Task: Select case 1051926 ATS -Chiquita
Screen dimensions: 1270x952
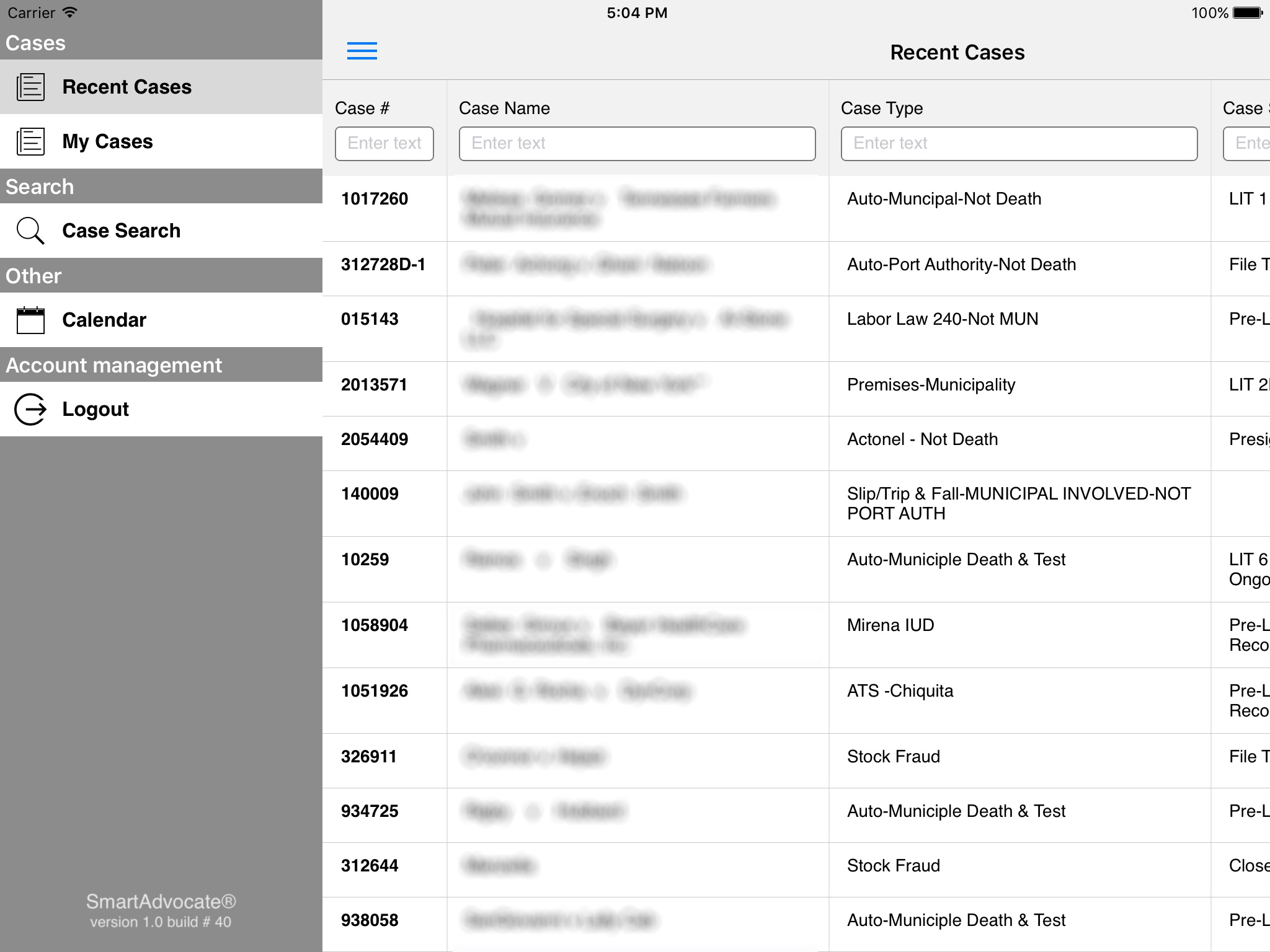Action: pyautogui.click(x=796, y=701)
